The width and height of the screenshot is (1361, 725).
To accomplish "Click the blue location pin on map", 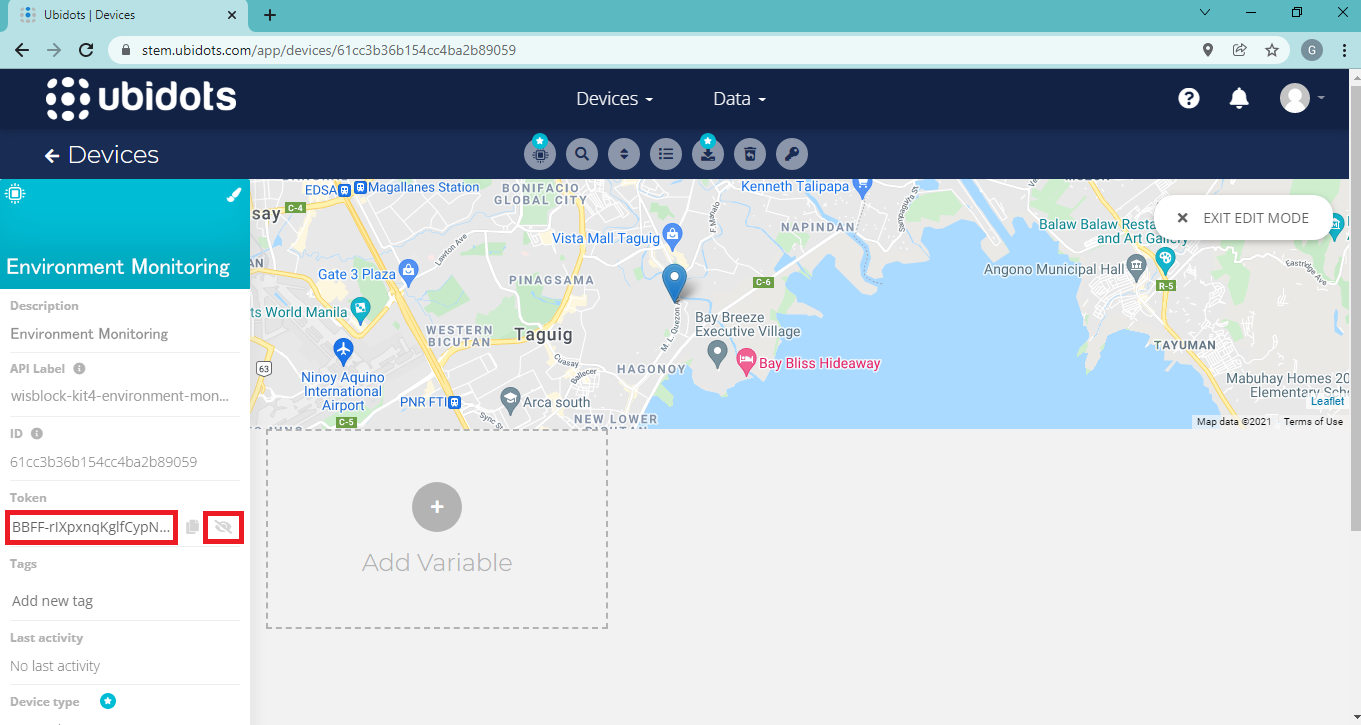I will (675, 282).
